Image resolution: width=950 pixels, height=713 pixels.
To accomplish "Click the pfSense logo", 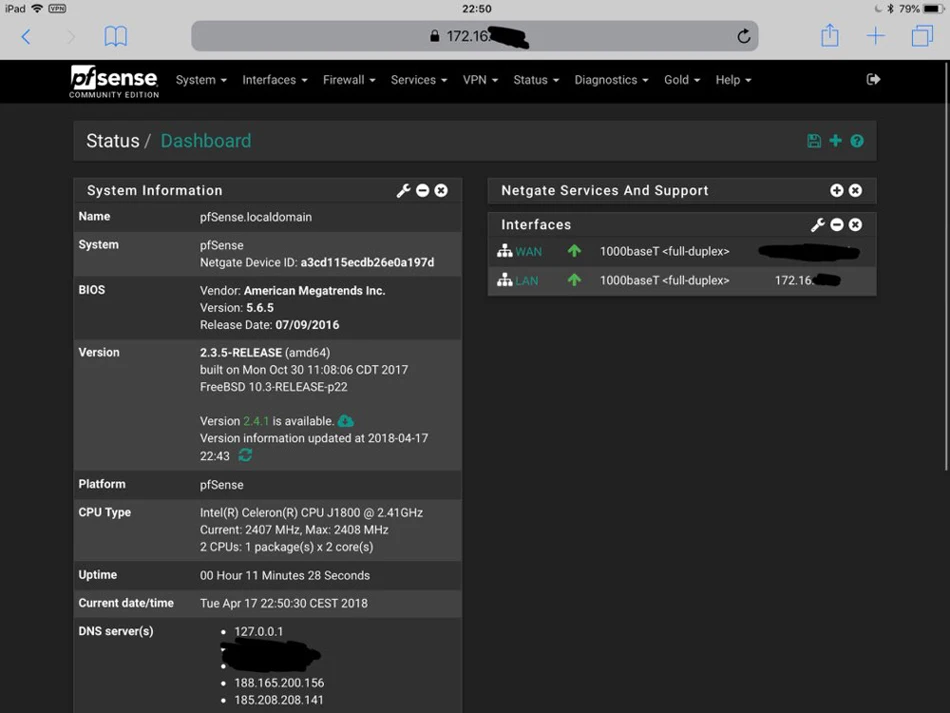I will pyautogui.click(x=114, y=81).
